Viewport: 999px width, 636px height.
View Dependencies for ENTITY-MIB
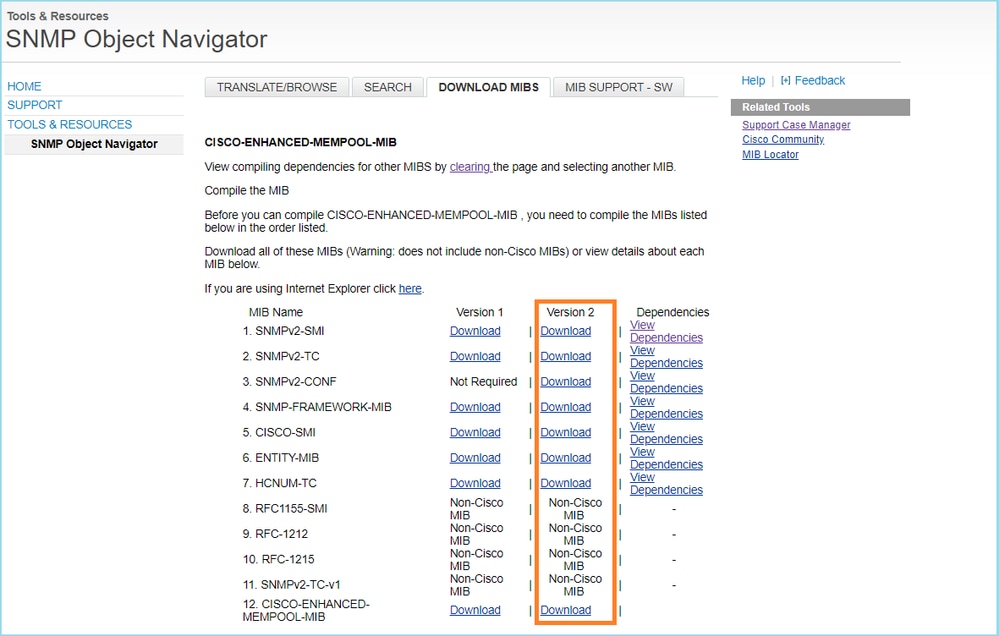[666, 459]
